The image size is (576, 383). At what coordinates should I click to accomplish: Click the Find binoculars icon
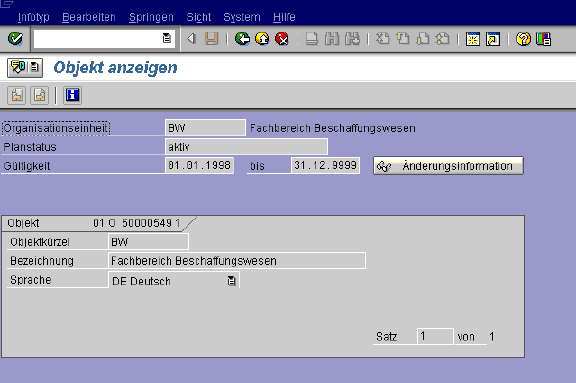(332, 39)
